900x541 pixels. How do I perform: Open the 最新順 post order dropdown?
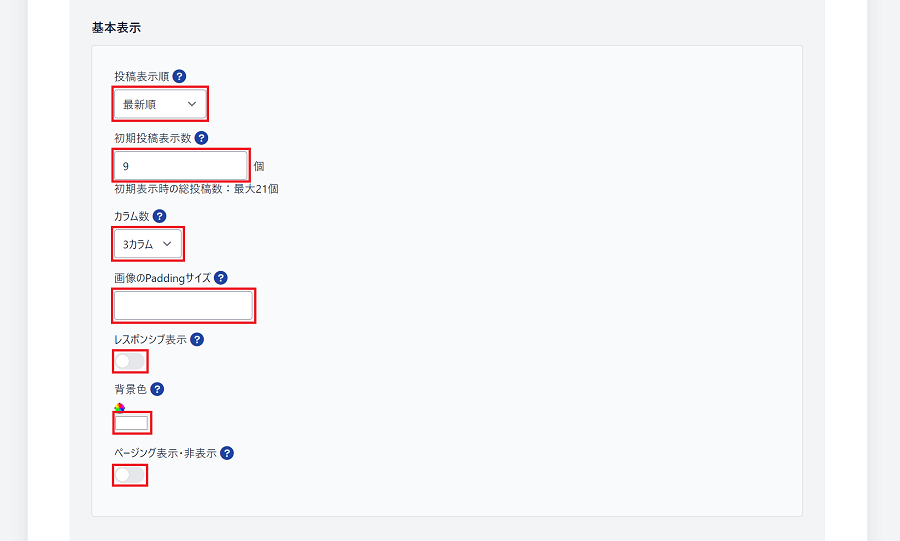pyautogui.click(x=160, y=104)
